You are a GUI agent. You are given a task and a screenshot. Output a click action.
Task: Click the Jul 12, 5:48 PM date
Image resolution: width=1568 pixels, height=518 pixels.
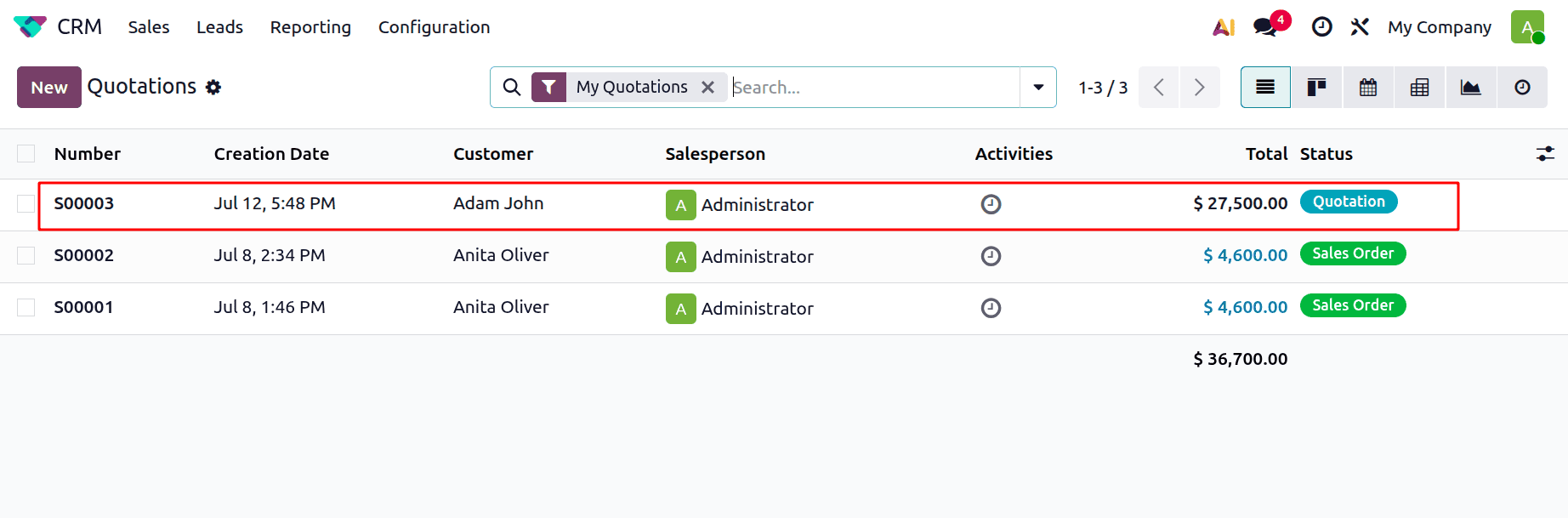pyautogui.click(x=275, y=203)
